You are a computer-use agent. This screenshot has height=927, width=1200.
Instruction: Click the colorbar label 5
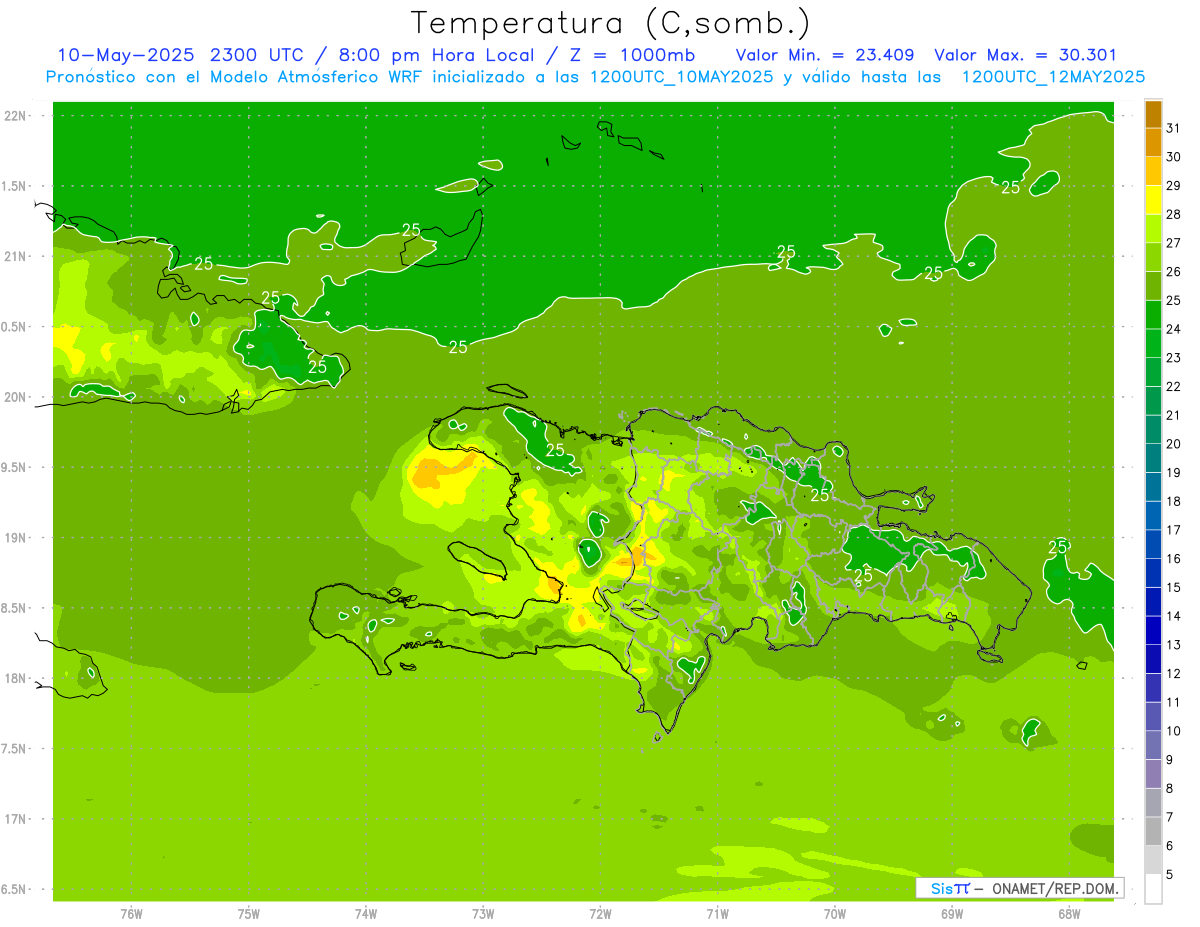[x=1169, y=874]
